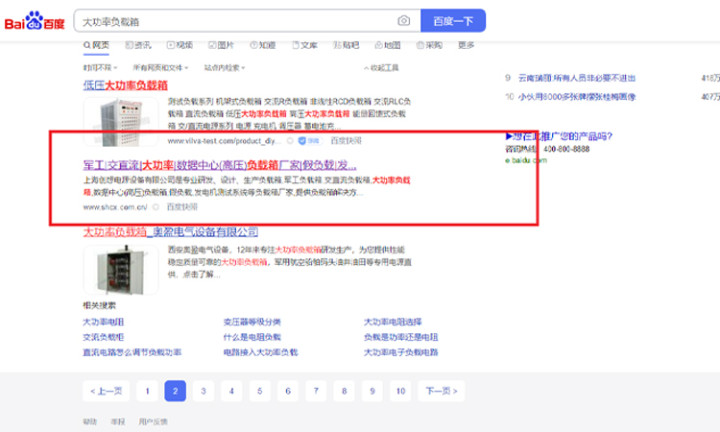Go to results page 5
720x432 pixels.
tap(260, 391)
